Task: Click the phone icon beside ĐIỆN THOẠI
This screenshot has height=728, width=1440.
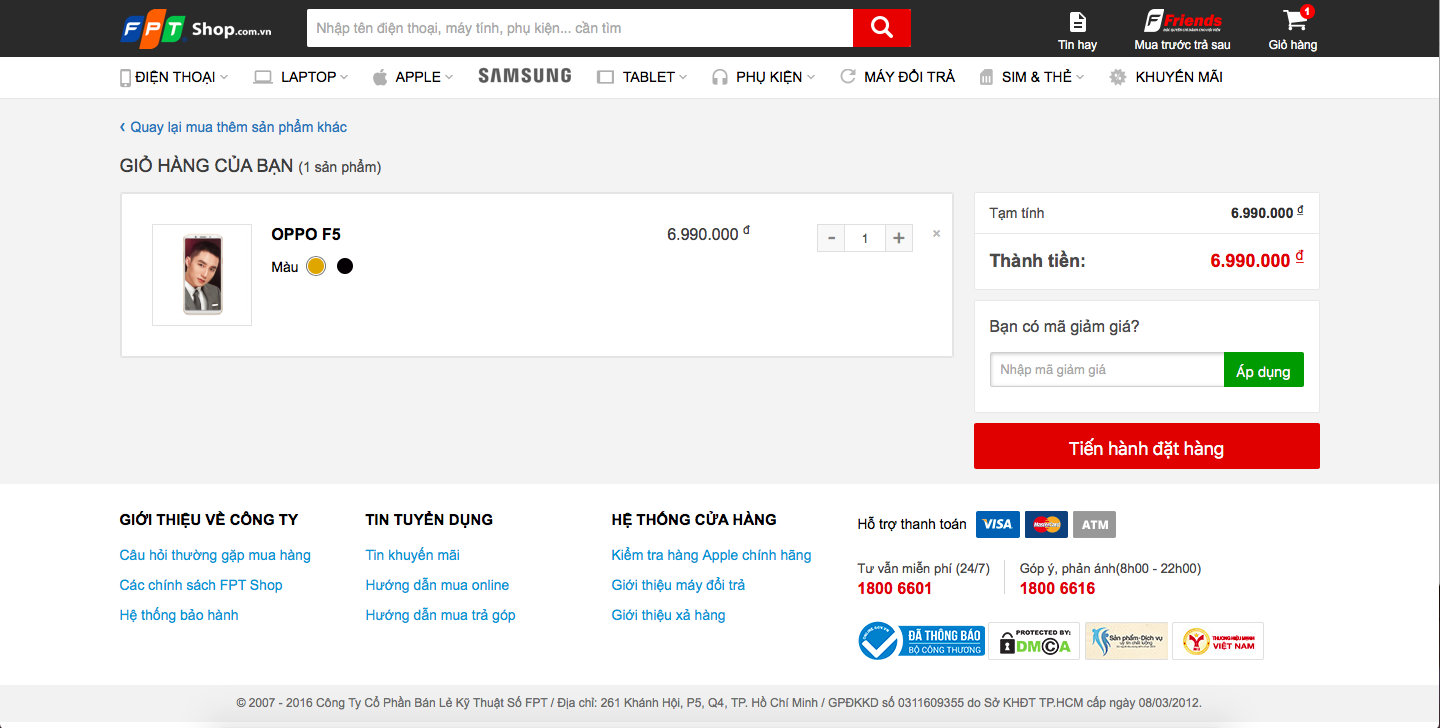Action: [x=126, y=77]
